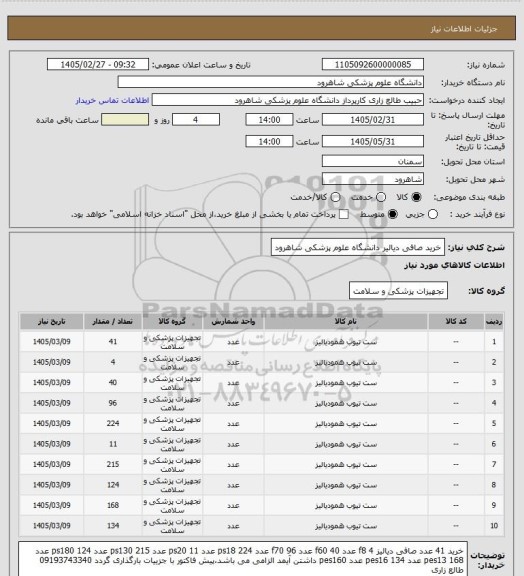Click the گروه کالا column header
The width and height of the screenshot is (524, 576).
pyautogui.click(x=172, y=321)
